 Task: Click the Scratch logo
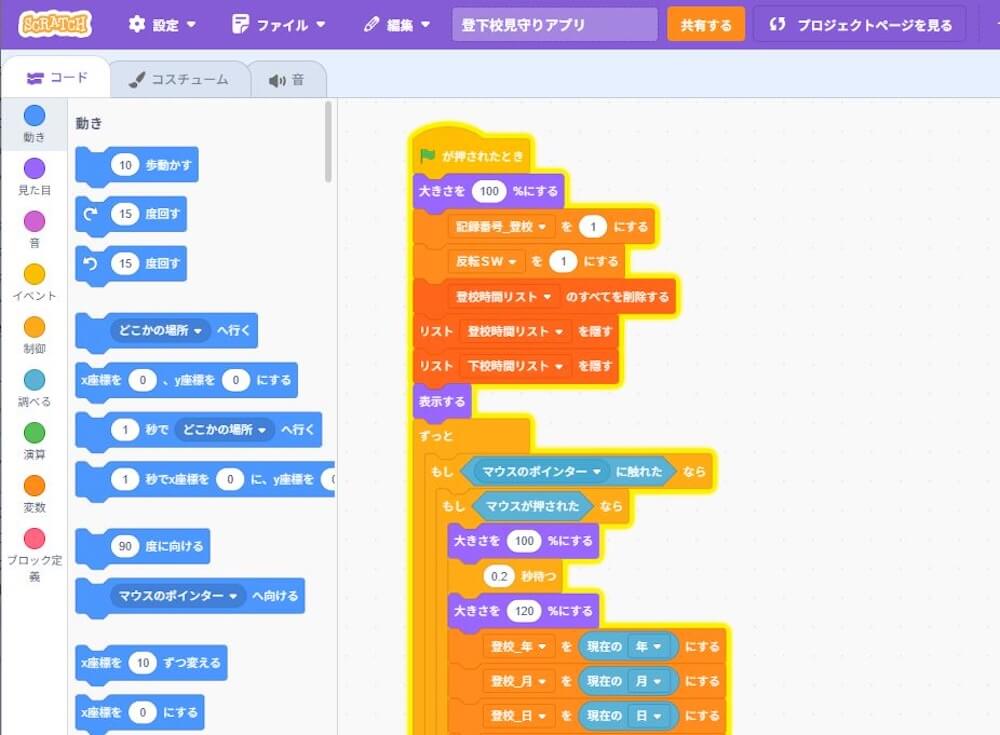click(x=55, y=24)
